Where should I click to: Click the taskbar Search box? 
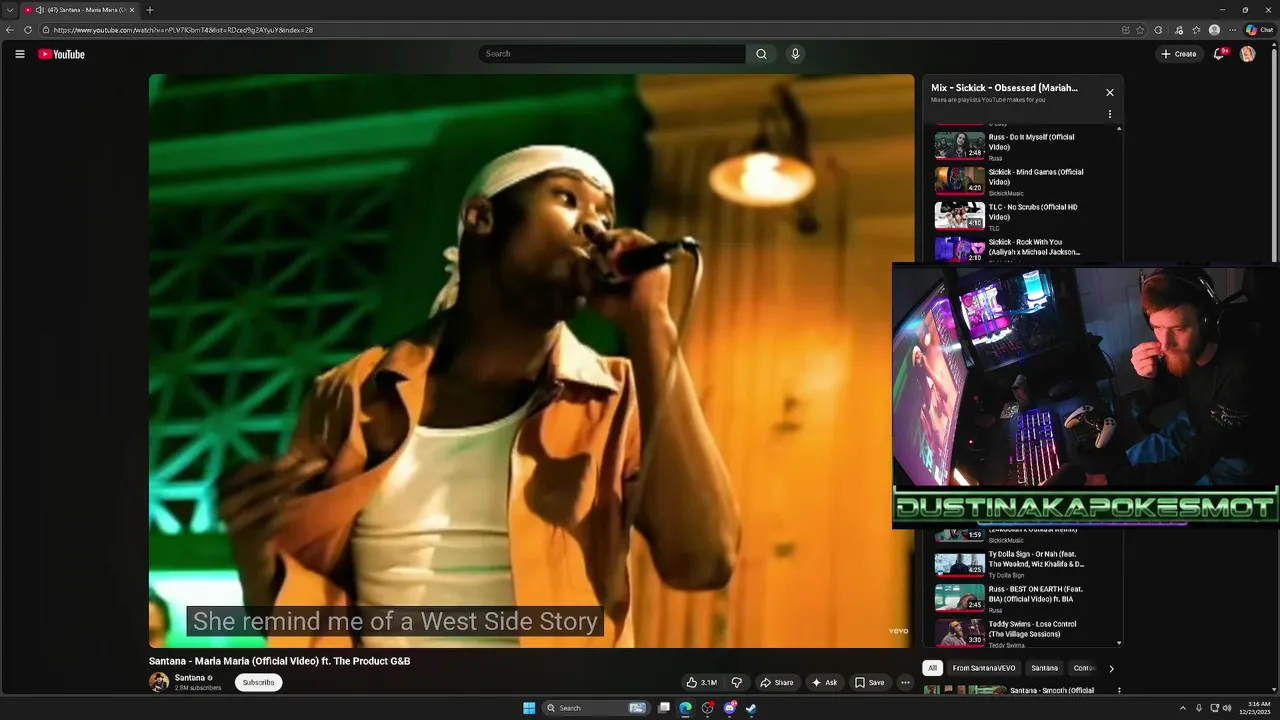coord(596,708)
